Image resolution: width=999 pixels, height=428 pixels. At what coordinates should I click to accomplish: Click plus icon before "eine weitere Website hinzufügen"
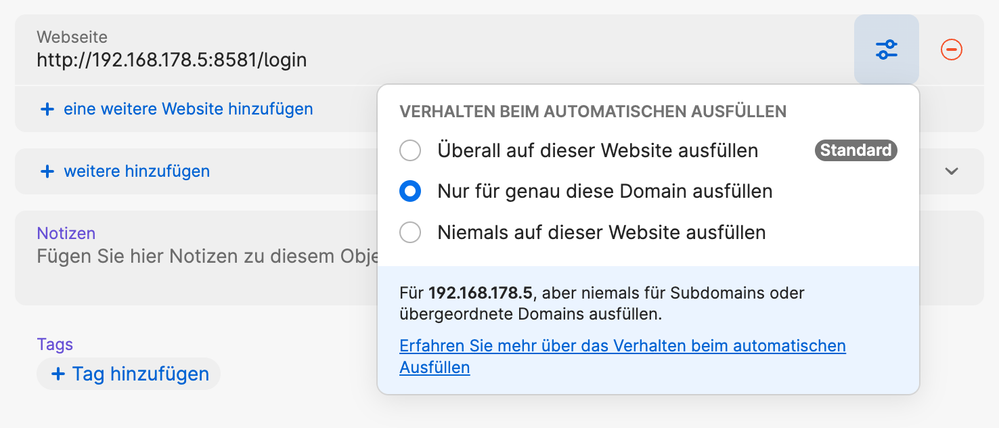(46, 109)
